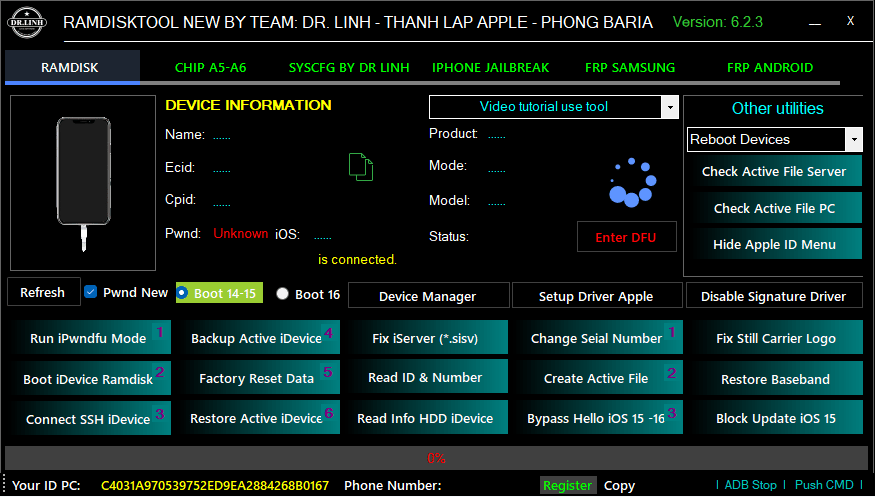Click the Enter DFU button

pyautogui.click(x=626, y=237)
